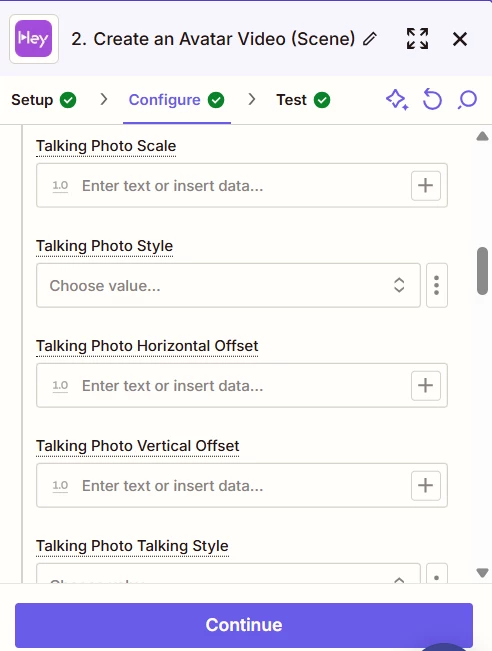Screen dimensions: 492x651
Task: Switch to the Test tab
Action: point(303,100)
